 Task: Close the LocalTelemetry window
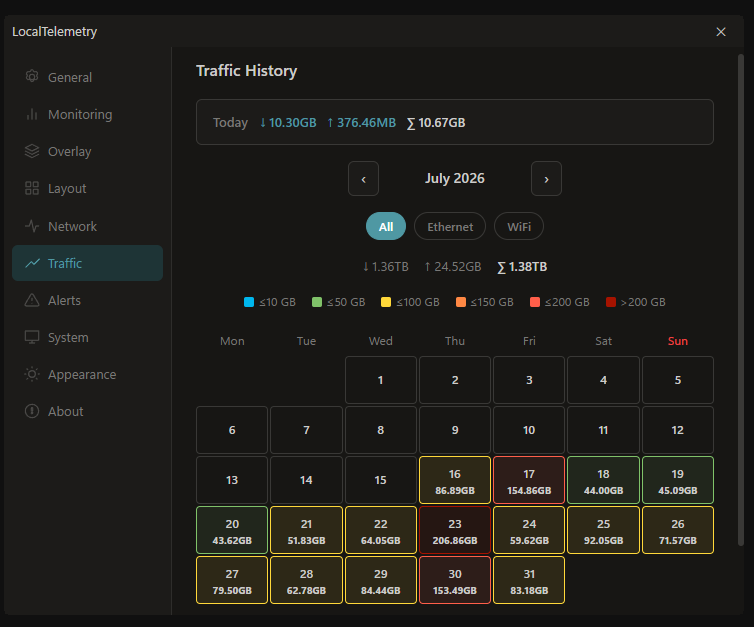click(721, 32)
